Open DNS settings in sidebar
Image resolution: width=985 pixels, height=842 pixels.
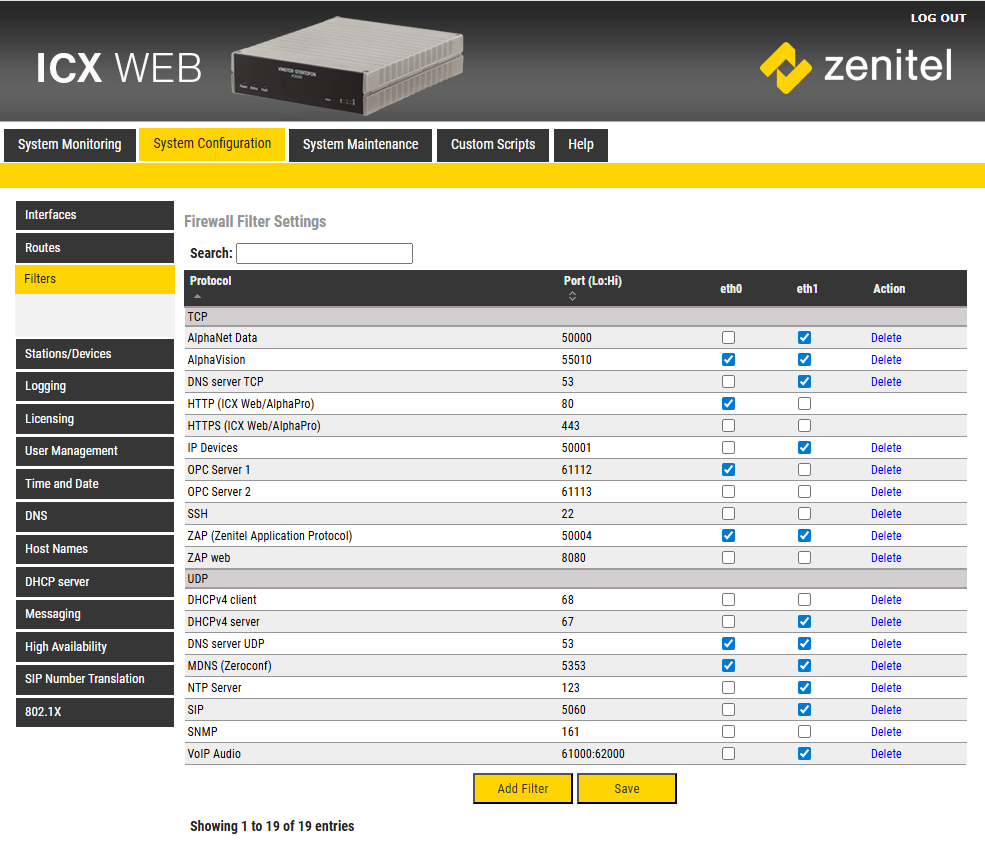coord(95,516)
